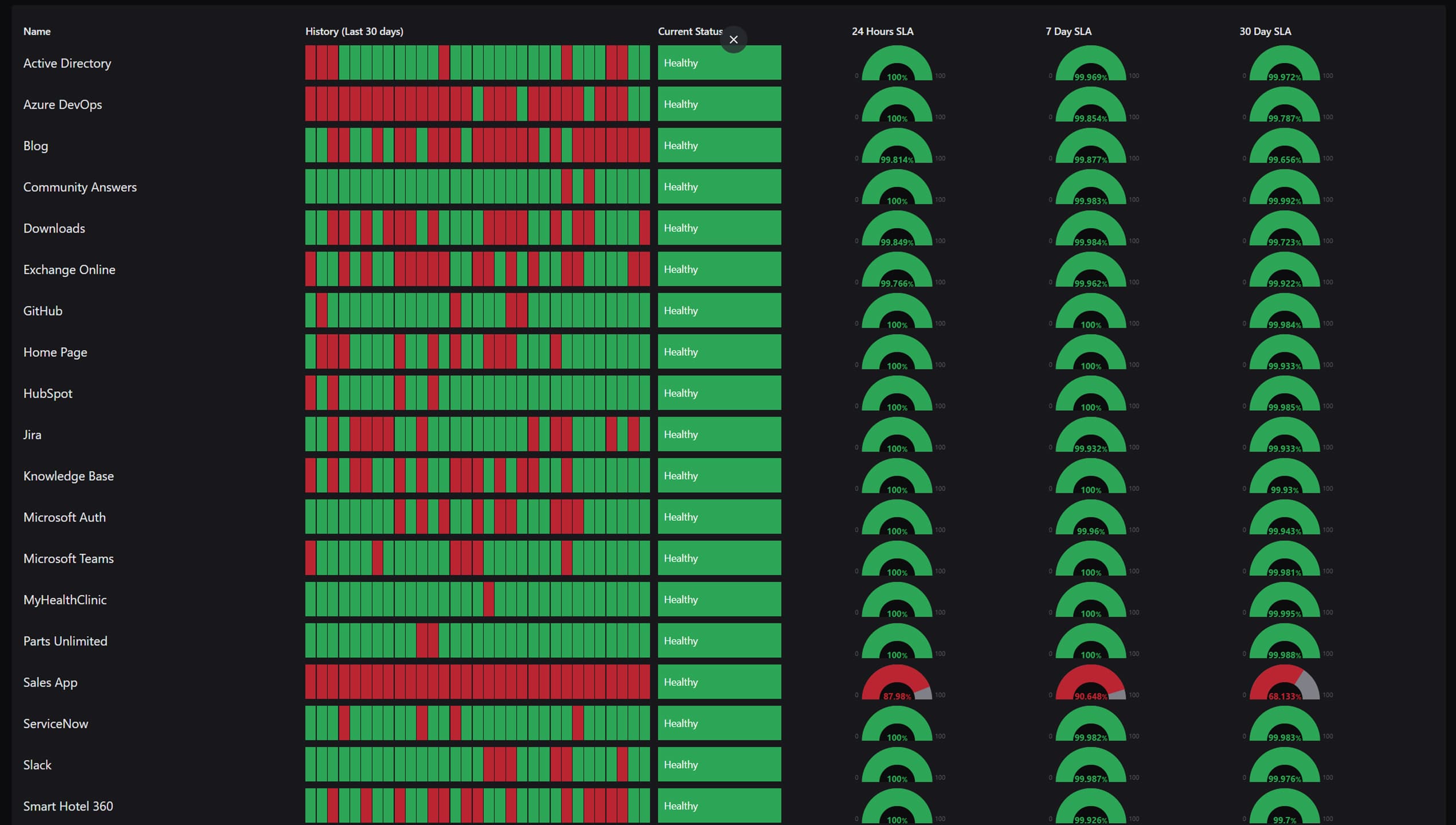Select the Azure DevOps service name
This screenshot has width=1456, height=825.
coord(62,104)
